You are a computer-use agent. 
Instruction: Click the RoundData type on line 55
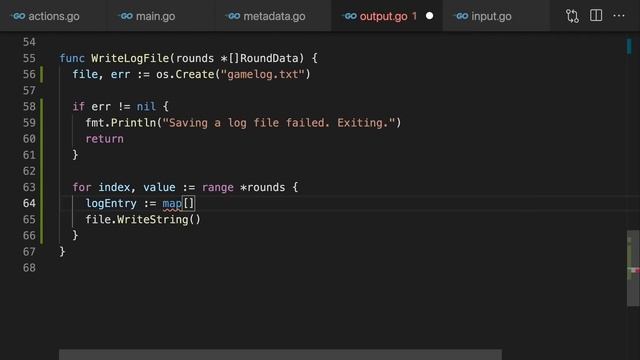tap(269, 58)
